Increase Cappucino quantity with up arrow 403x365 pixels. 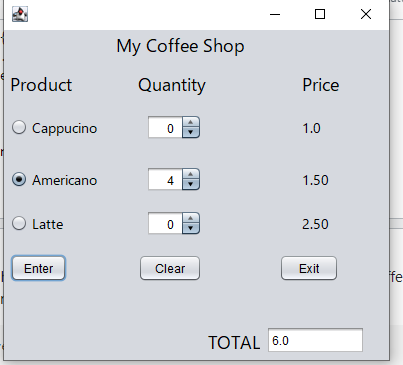pyautogui.click(x=191, y=122)
